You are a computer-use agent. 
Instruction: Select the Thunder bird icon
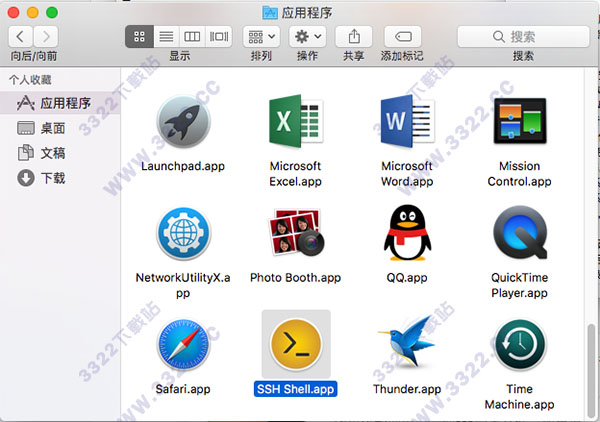406,341
